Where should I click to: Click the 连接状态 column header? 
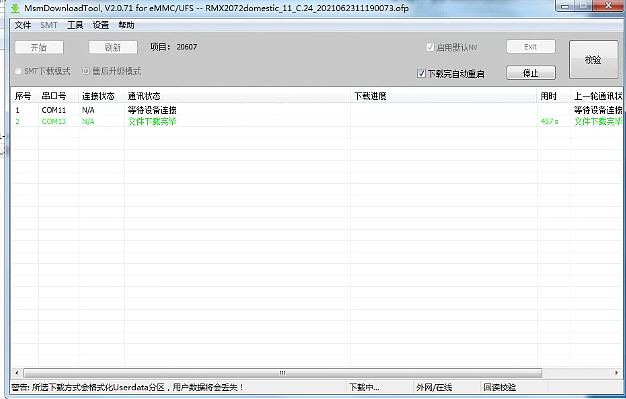[102, 96]
